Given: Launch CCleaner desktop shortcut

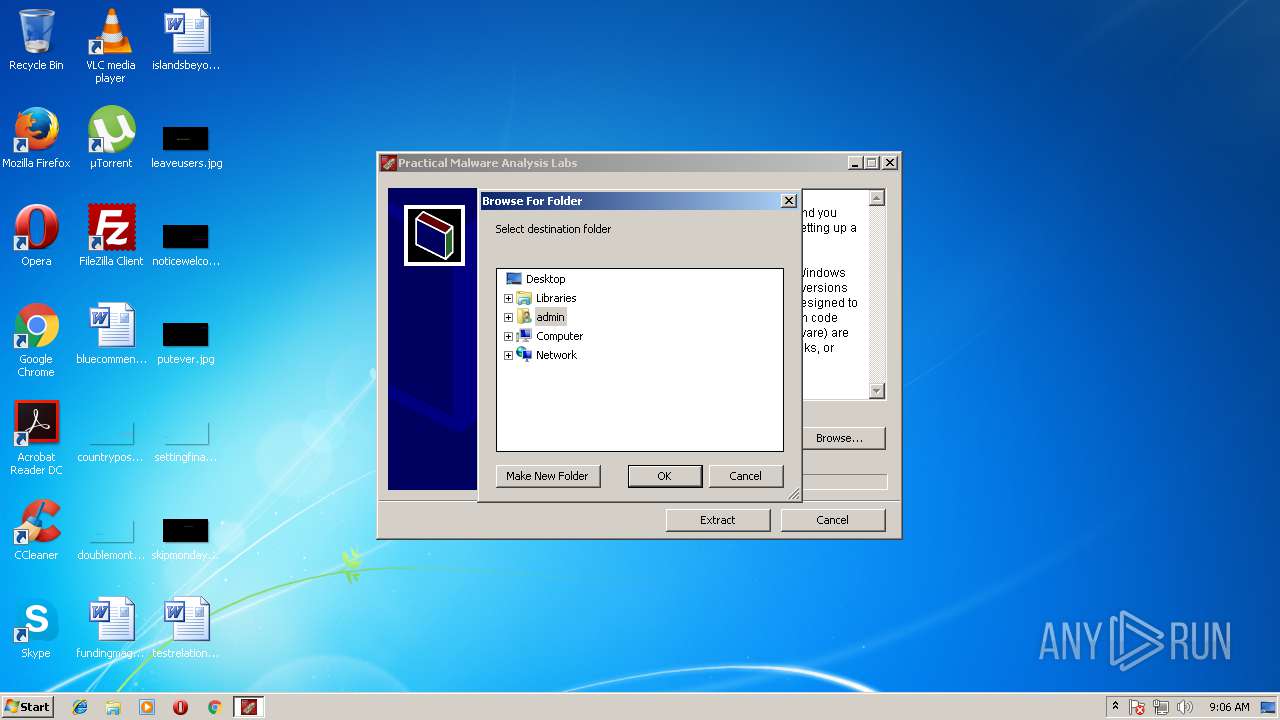Looking at the screenshot, I should 36,530.
